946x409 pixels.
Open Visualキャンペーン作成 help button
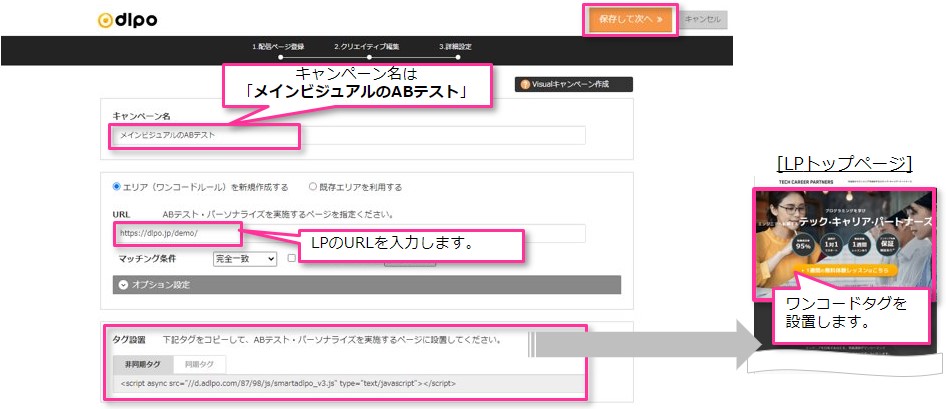click(574, 84)
